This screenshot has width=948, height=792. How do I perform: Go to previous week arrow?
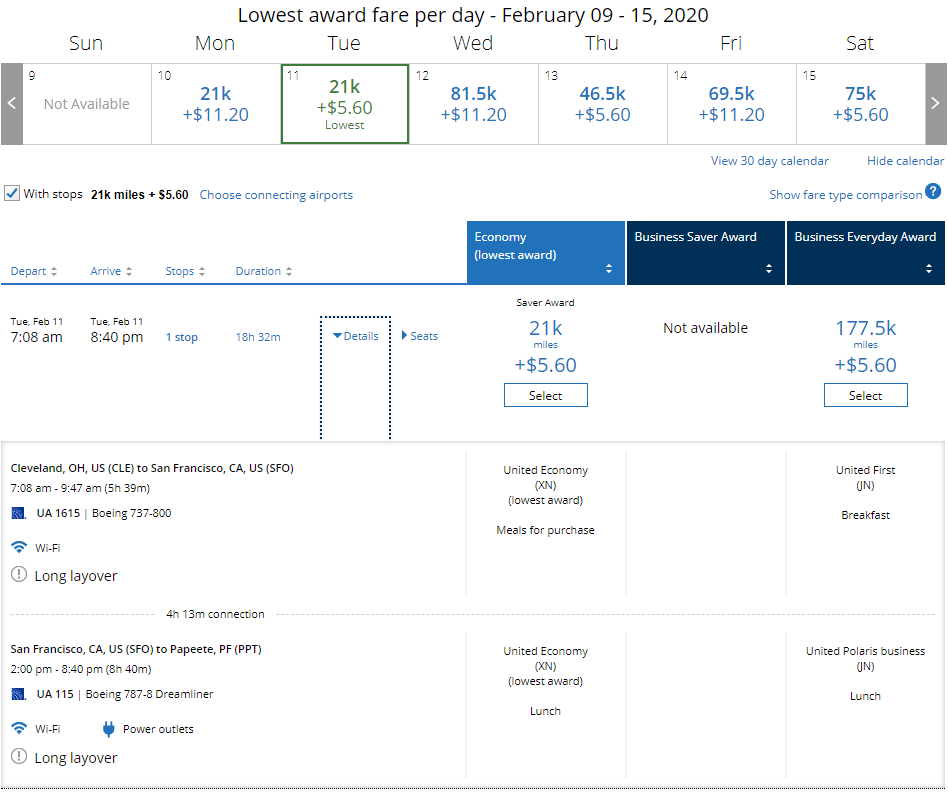pos(12,104)
